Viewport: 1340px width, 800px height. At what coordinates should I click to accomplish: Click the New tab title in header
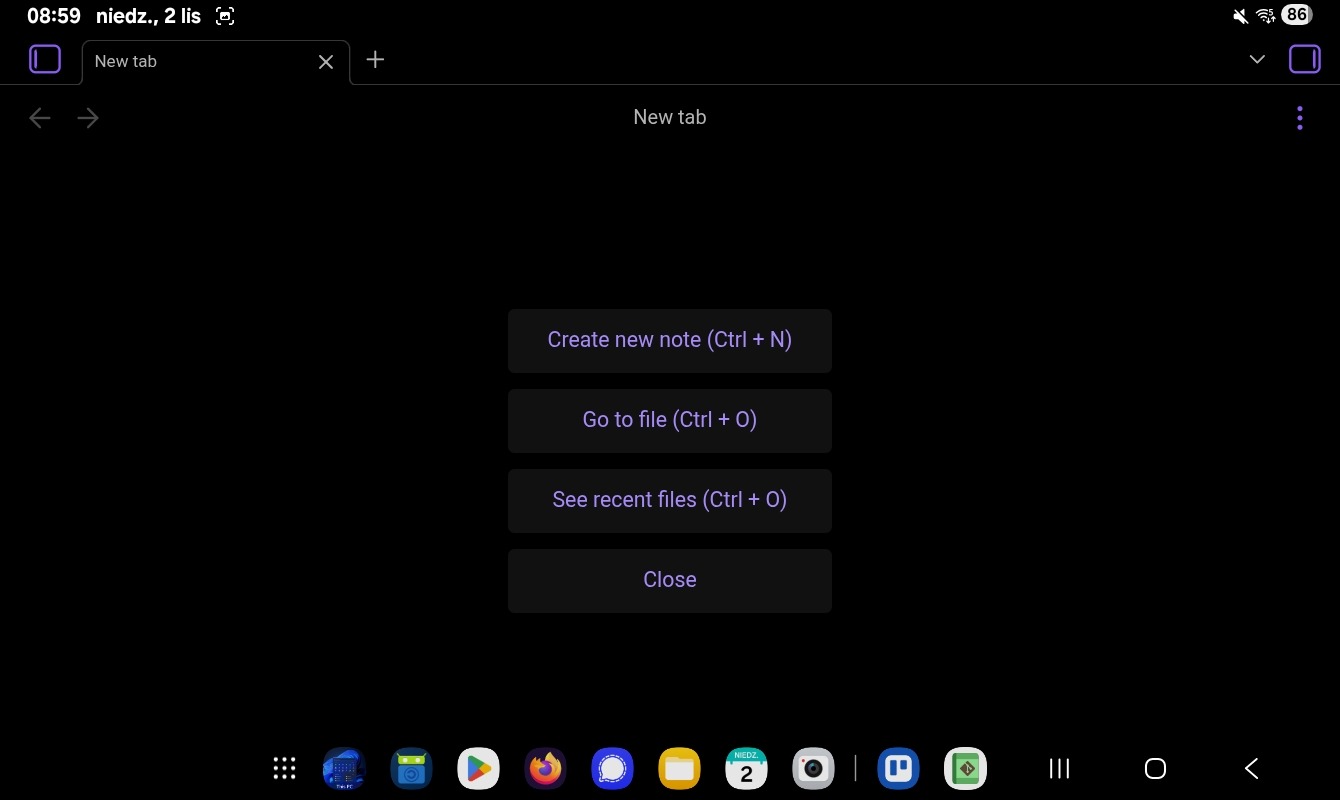point(669,117)
